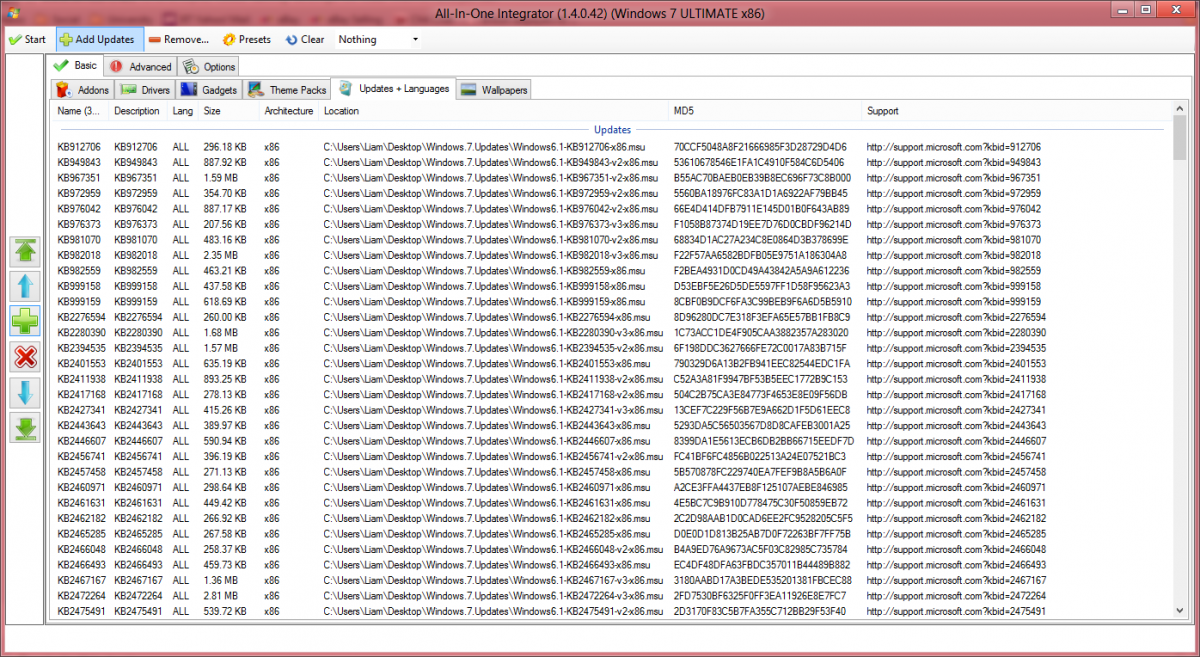1200x657 pixels.
Task: Click the vertical scrollbar thumb
Action: 1180,137
